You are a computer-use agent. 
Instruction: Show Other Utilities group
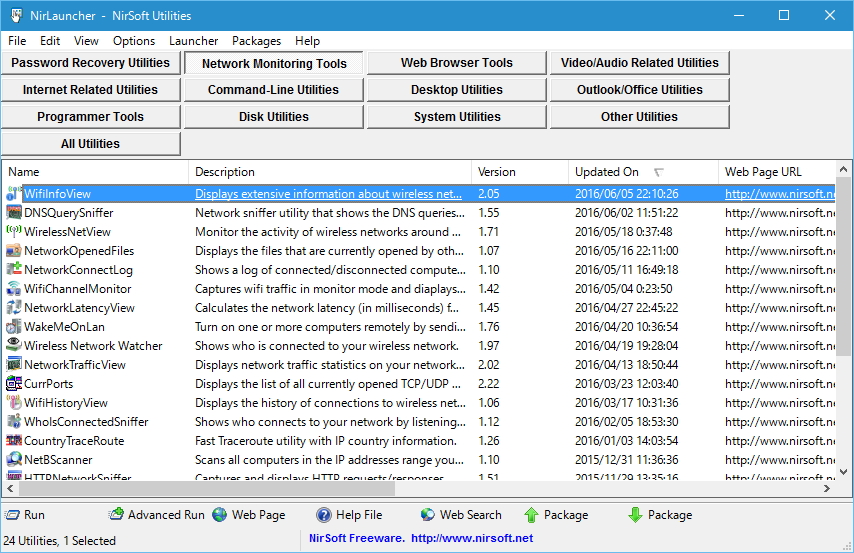click(x=639, y=117)
